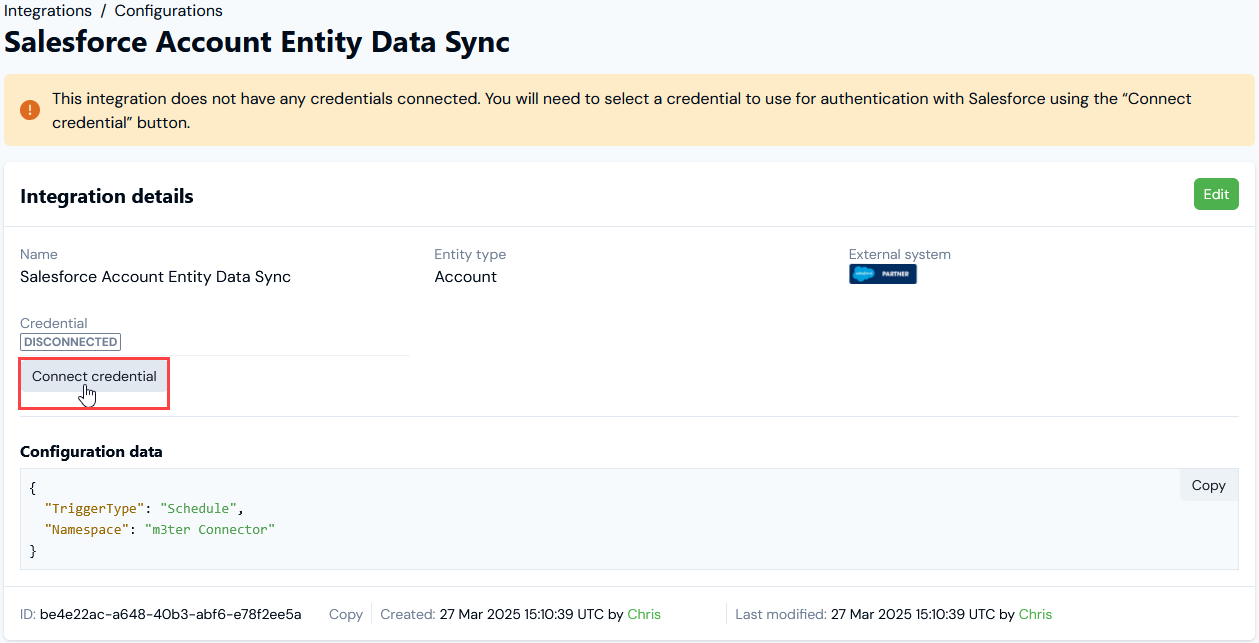Select the page title Salesforce Account Entity Data Sync
1259x643 pixels.
(257, 42)
